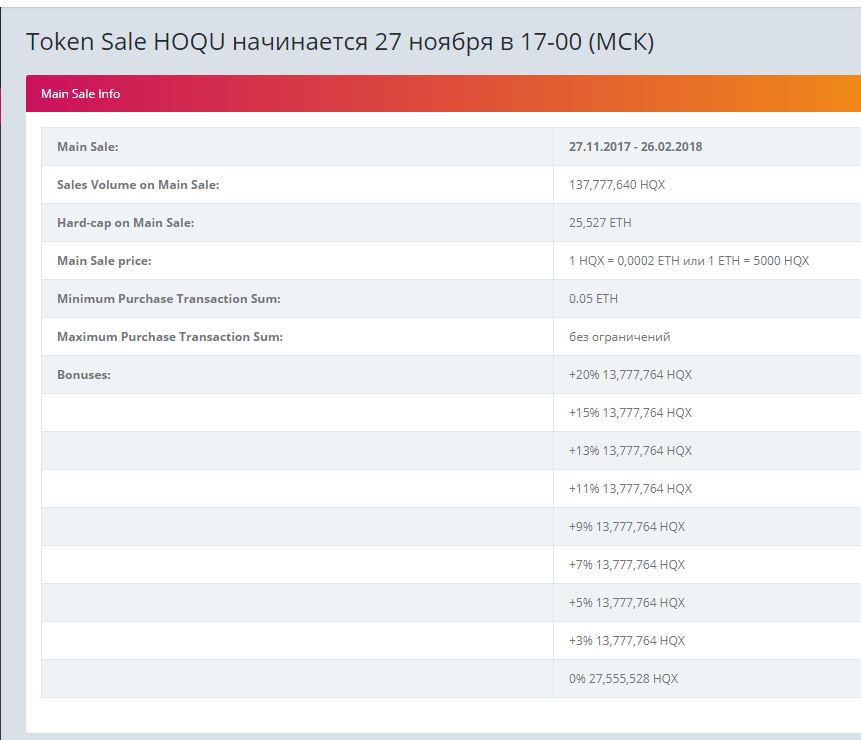Click the Maximum Purchase Transaction Sum label
This screenshot has width=861, height=740.
click(170, 337)
